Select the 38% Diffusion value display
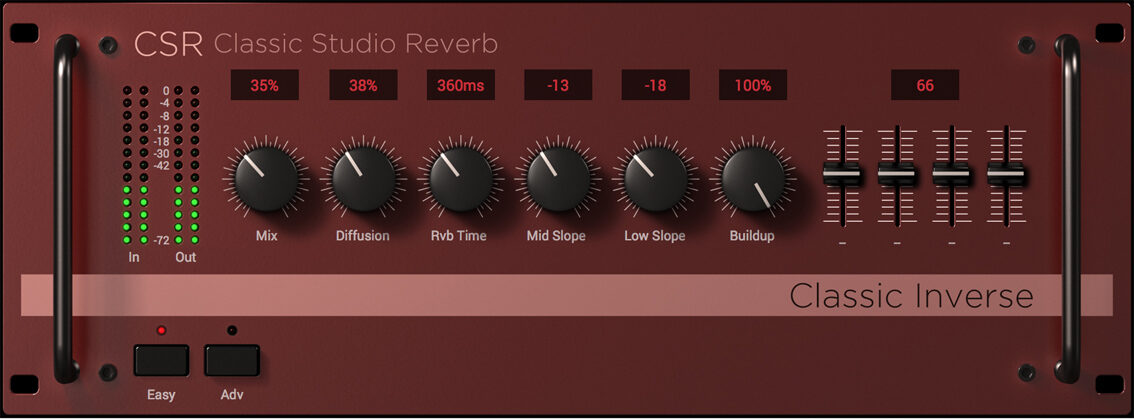Viewport: 1134px width, 419px height. 362,85
